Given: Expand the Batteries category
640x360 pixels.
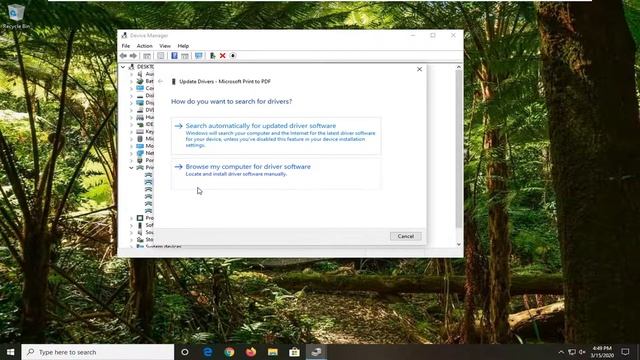Looking at the screenshot, I should pos(131,81).
